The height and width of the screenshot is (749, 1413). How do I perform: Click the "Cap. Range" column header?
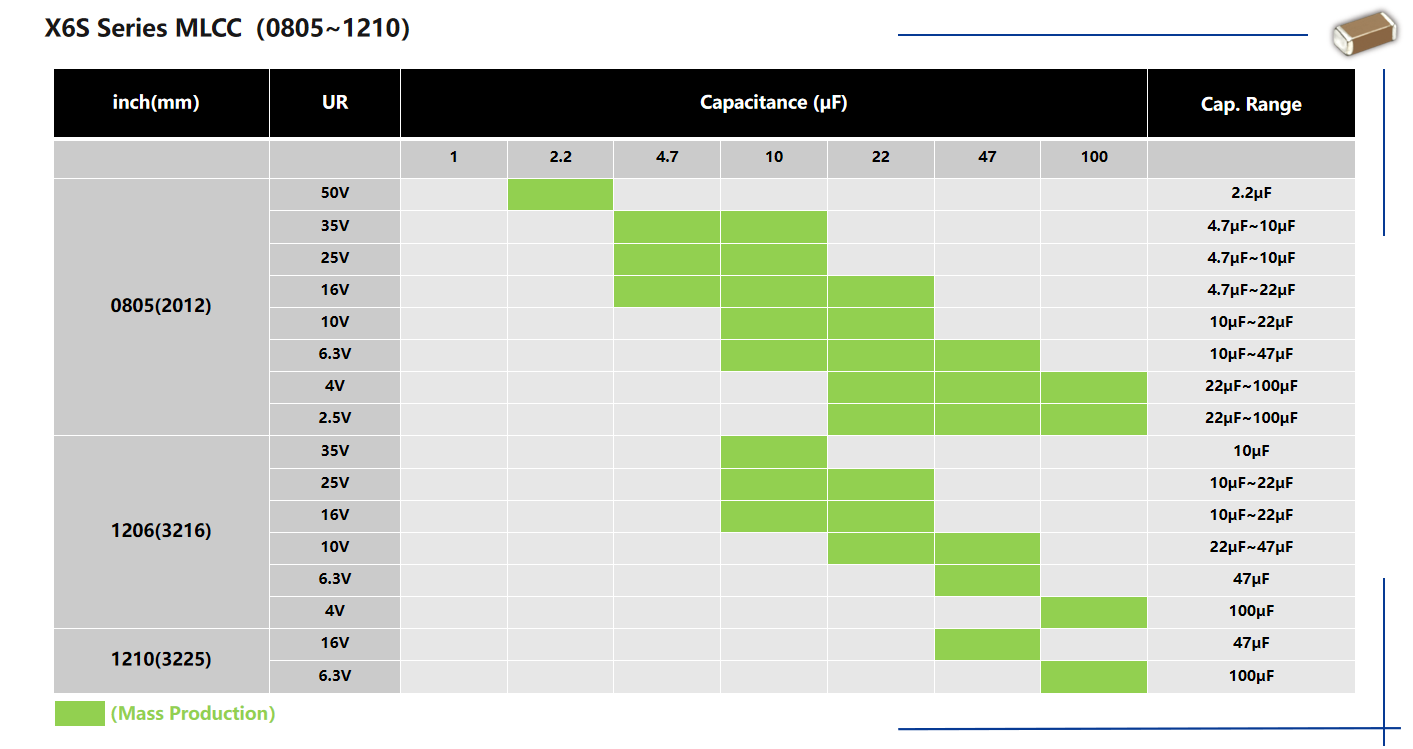[1251, 104]
